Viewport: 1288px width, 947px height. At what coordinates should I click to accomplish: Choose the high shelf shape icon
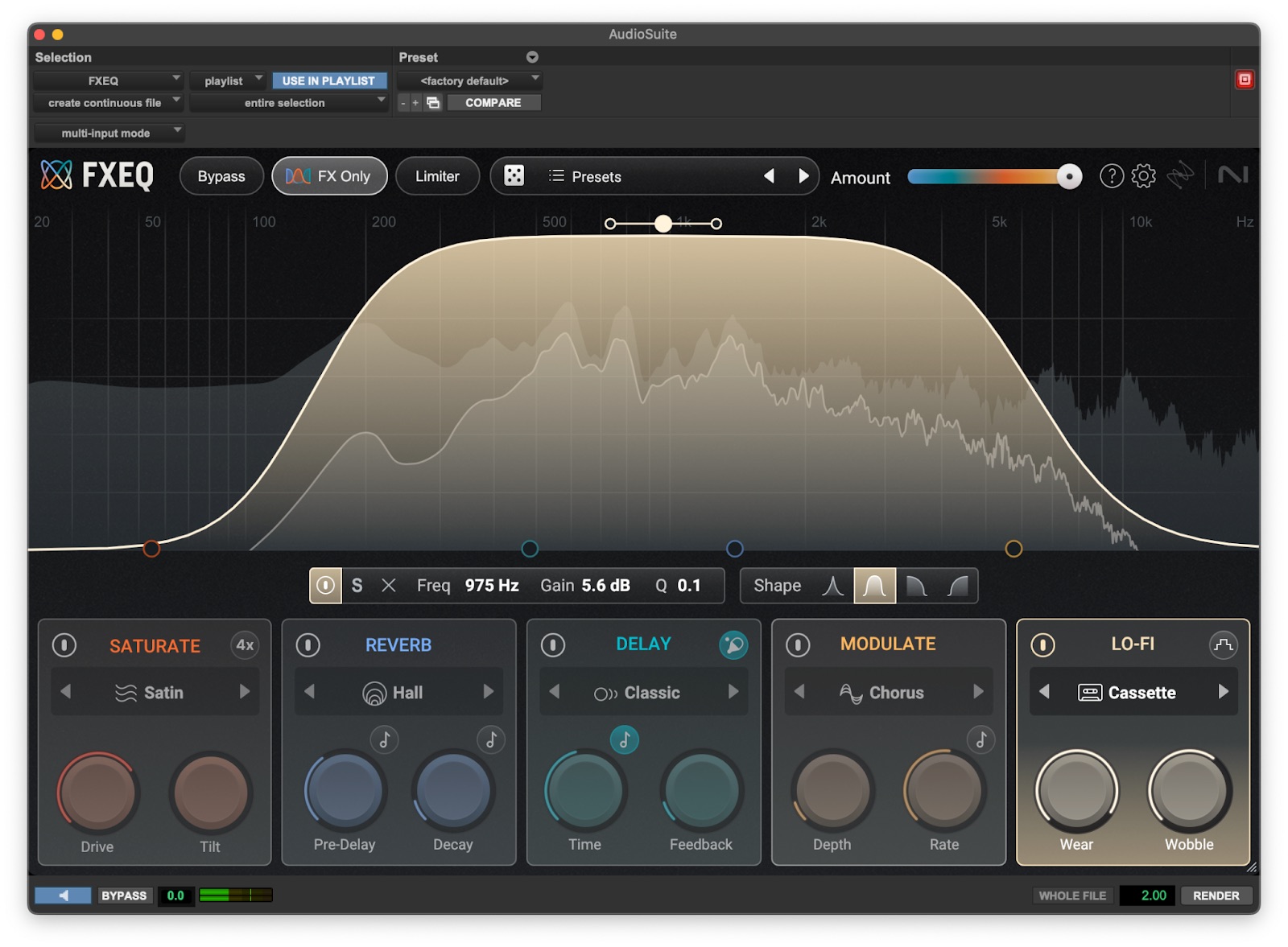coord(957,586)
